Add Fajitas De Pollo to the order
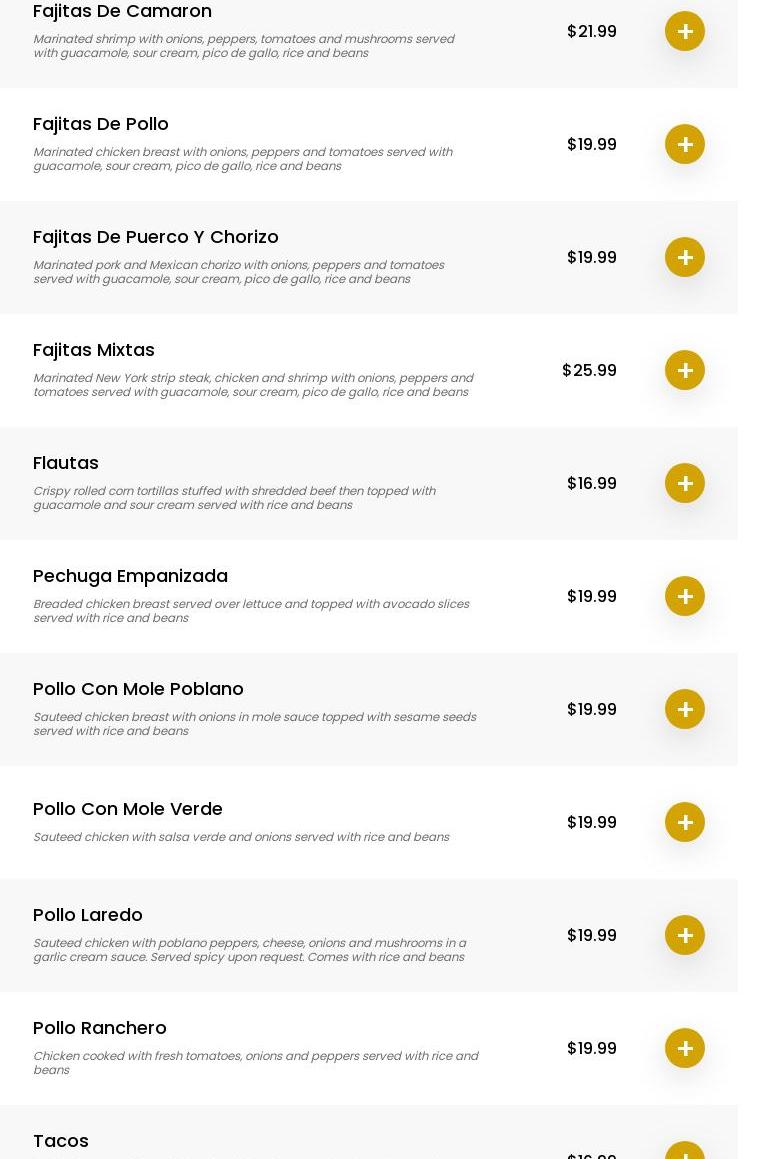This screenshot has width=770, height=1159. point(685,144)
